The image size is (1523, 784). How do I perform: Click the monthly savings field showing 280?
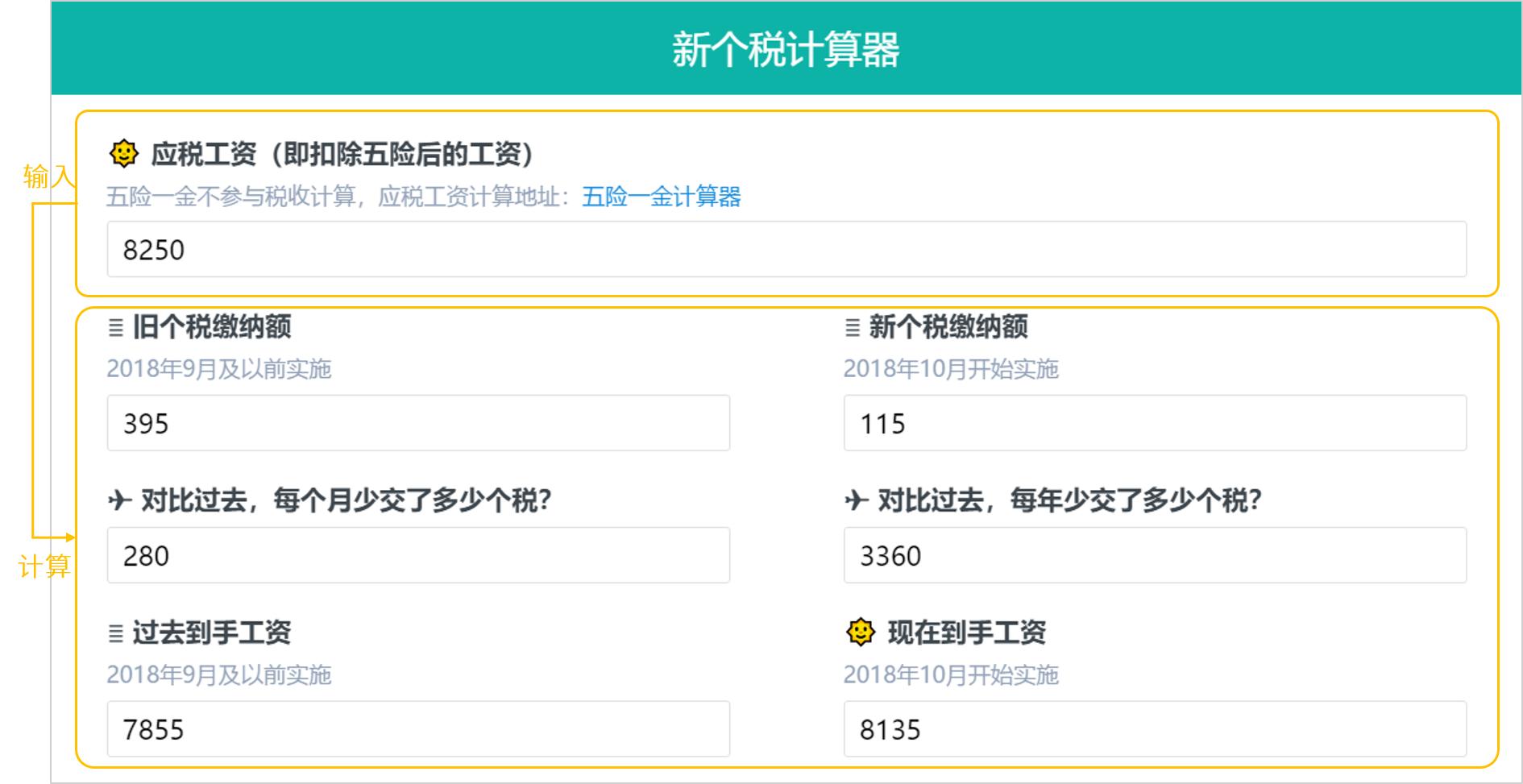click(419, 554)
